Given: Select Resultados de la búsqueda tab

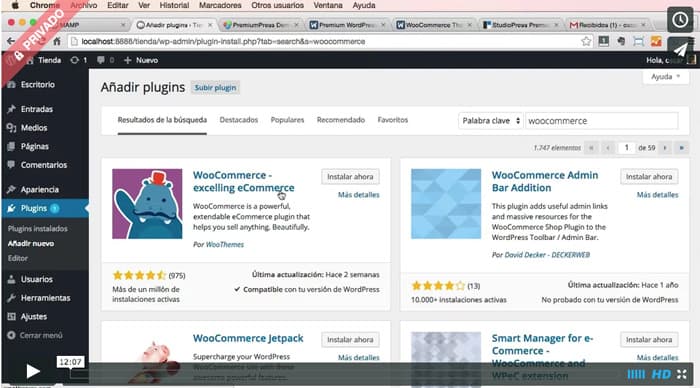Looking at the screenshot, I should 162,120.
